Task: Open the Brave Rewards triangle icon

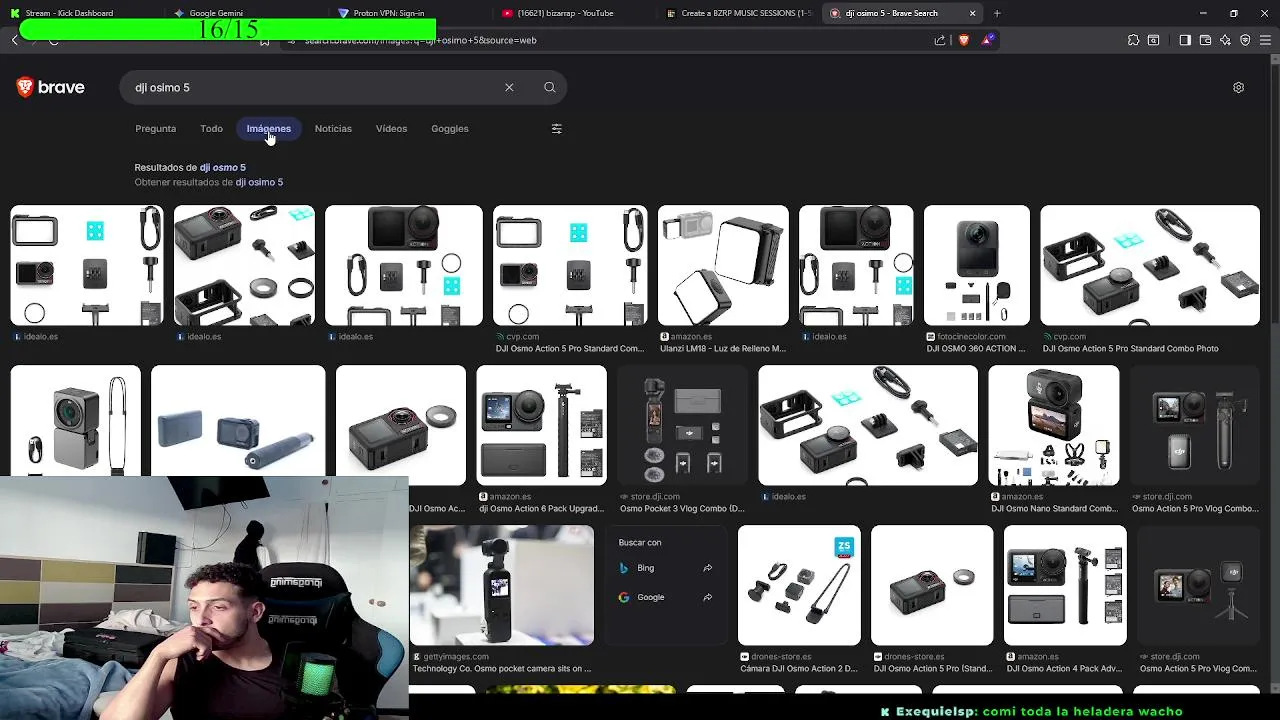Action: [x=988, y=40]
